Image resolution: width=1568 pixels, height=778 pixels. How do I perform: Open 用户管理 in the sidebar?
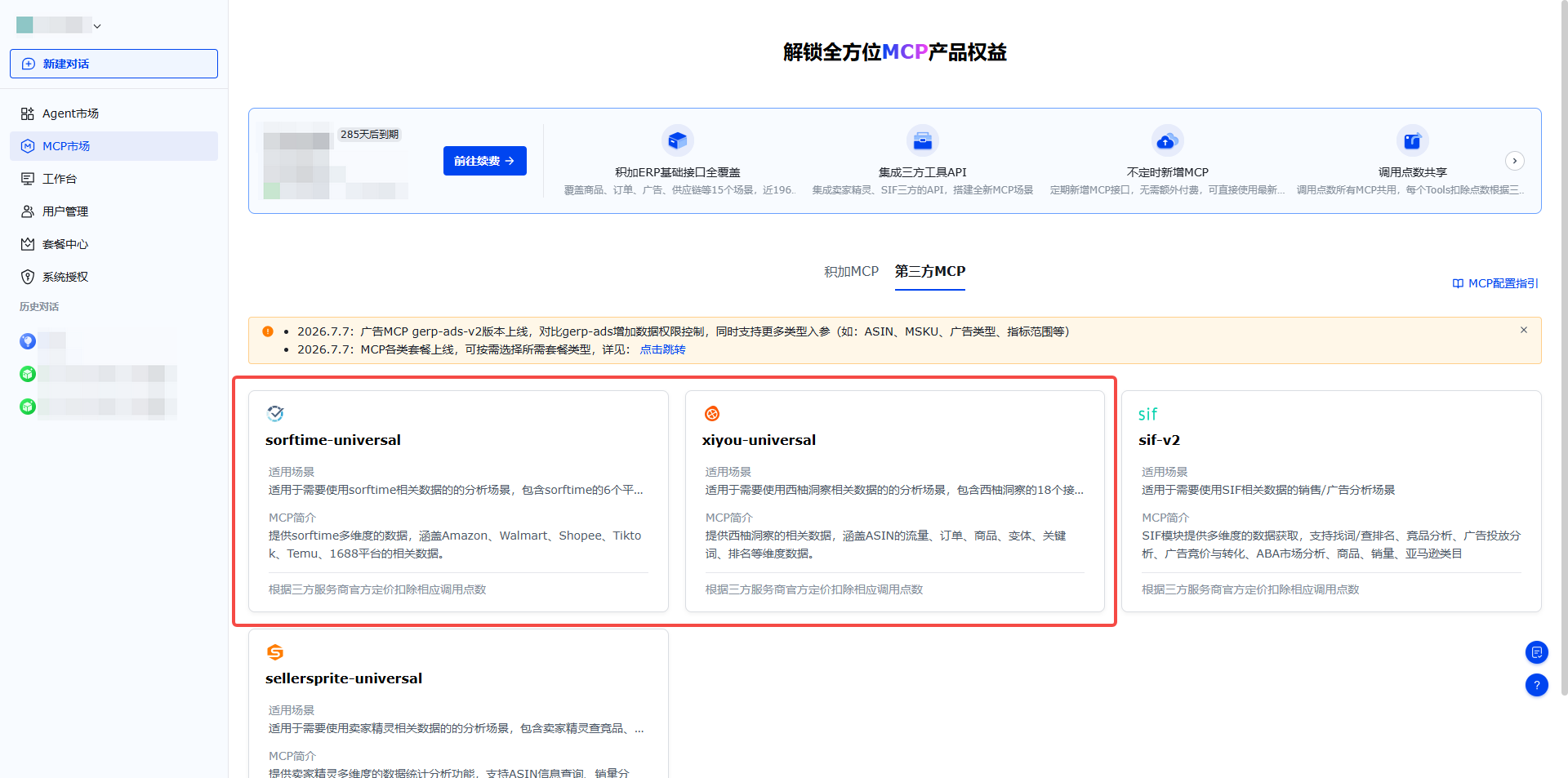[114, 211]
